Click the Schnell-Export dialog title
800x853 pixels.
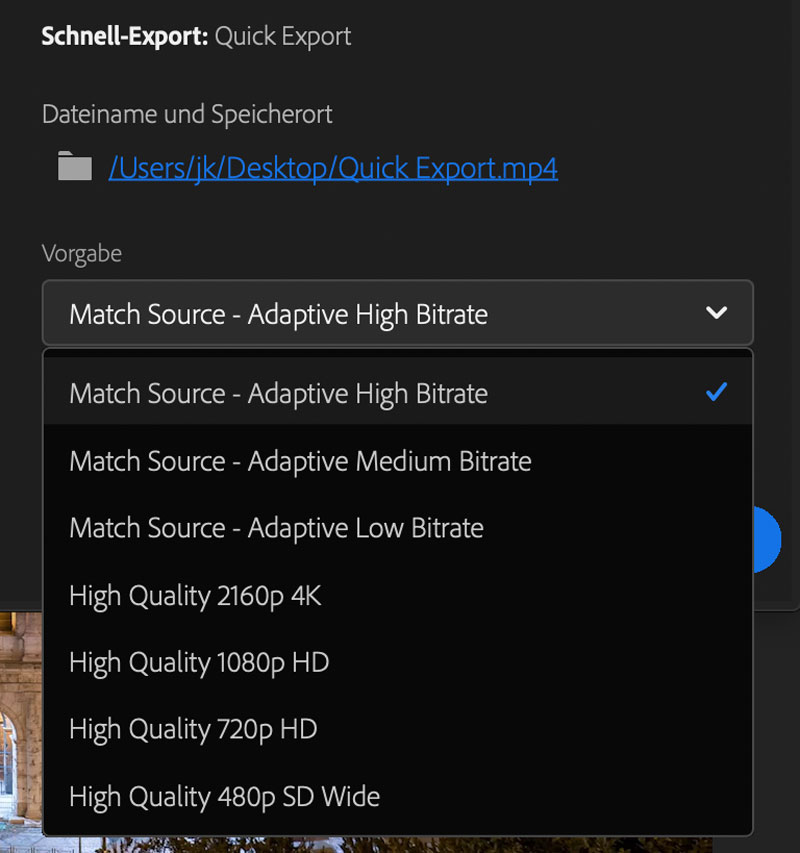tap(195, 36)
